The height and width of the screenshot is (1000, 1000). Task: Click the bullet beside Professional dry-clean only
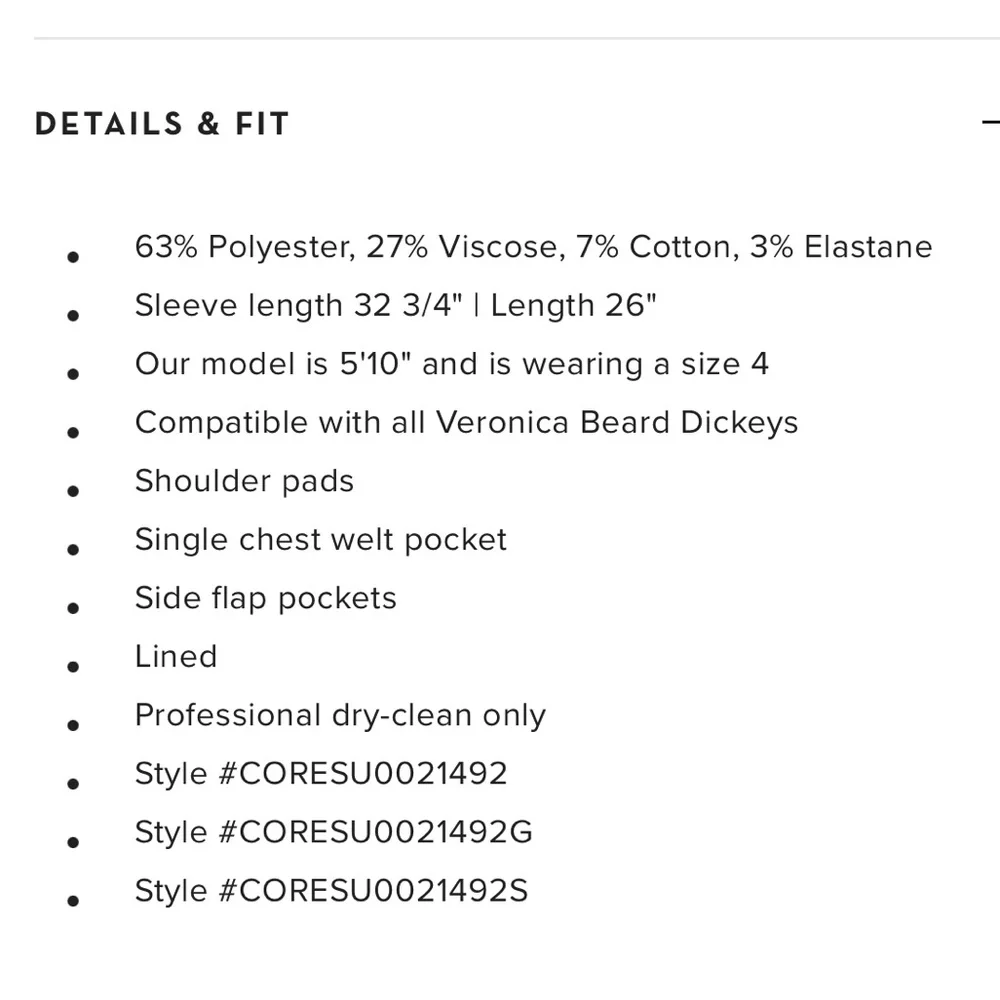click(x=73, y=725)
